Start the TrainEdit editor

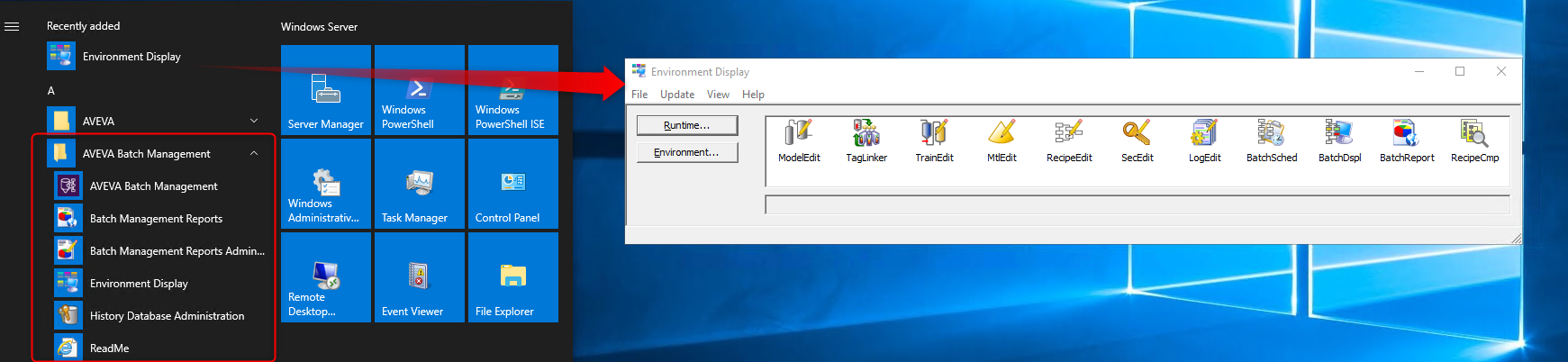tap(934, 140)
